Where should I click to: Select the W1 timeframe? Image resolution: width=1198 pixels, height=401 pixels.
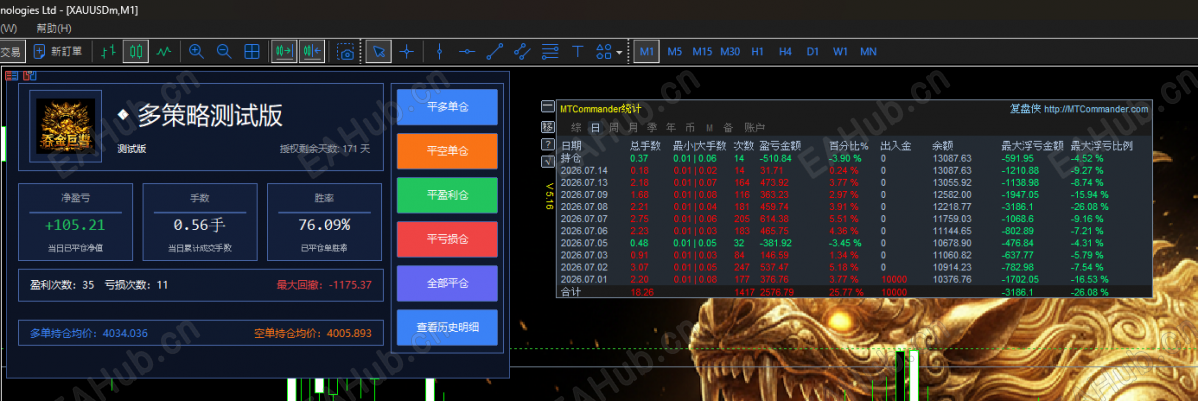(840, 51)
